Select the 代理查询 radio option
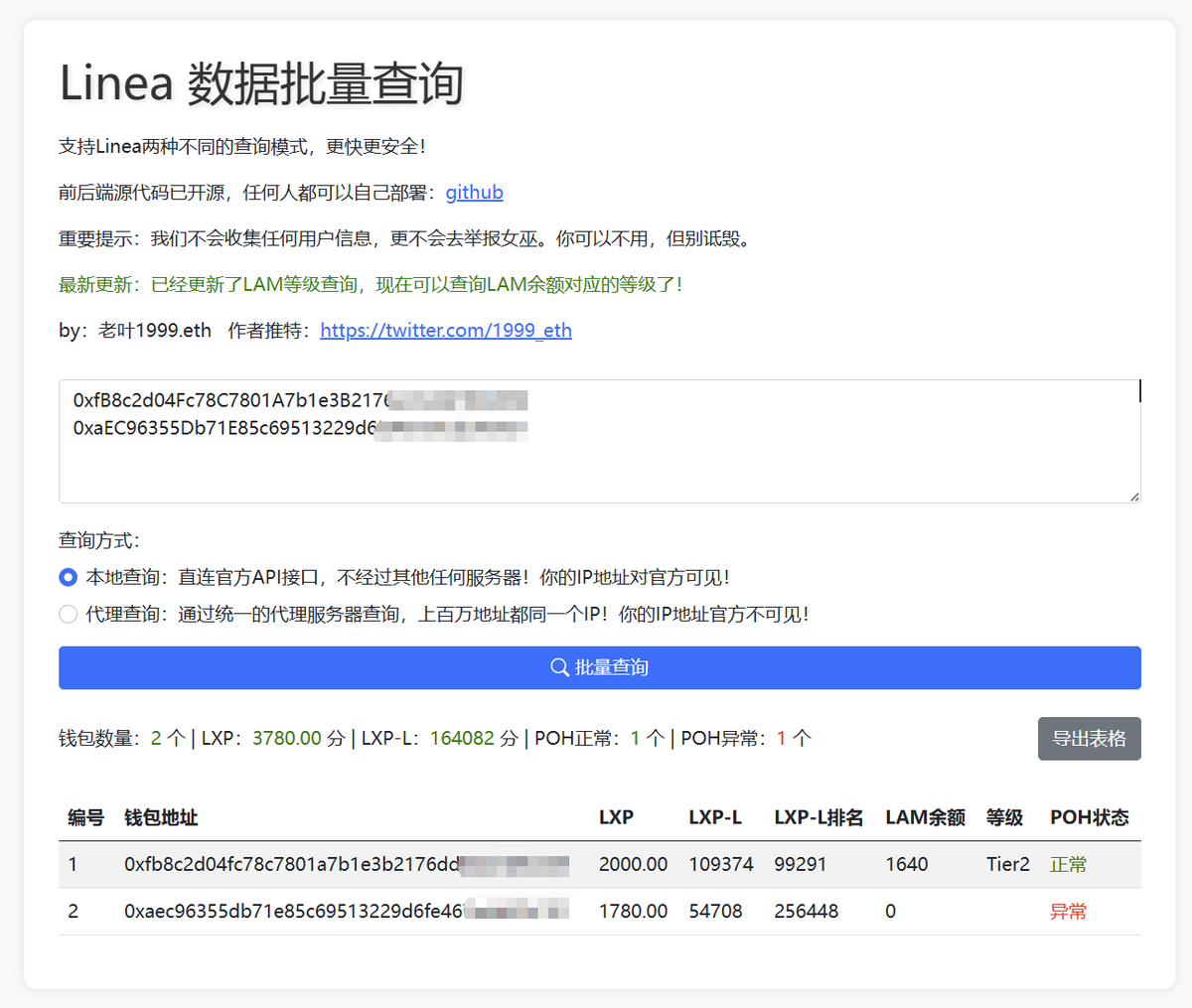The height and width of the screenshot is (1008, 1192). coord(68,614)
